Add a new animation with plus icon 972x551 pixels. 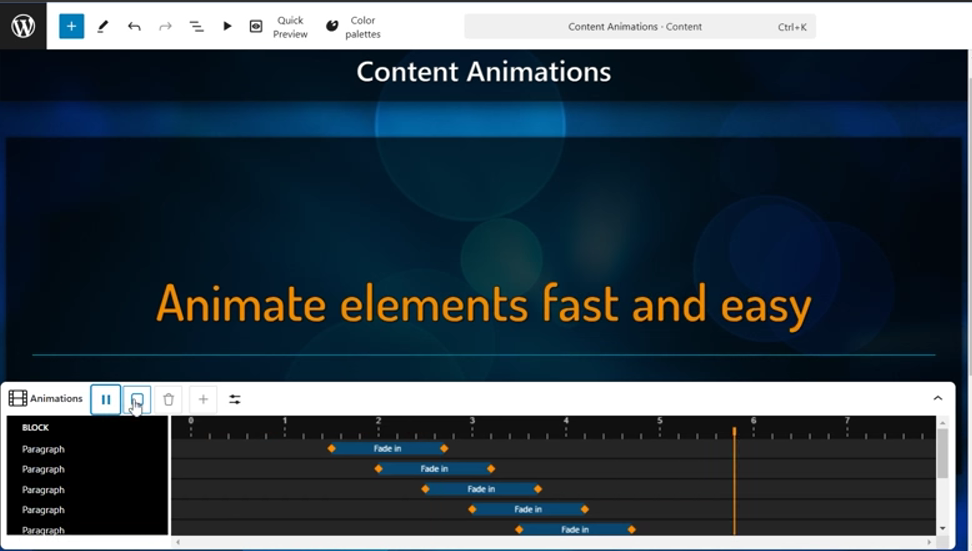click(x=203, y=400)
